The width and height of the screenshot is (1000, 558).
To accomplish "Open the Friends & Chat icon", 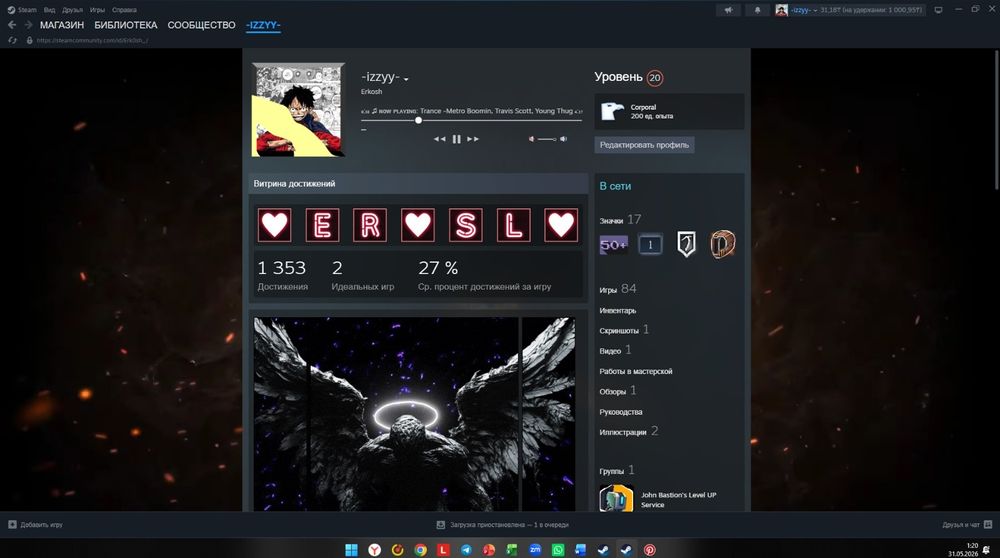I will 988,525.
